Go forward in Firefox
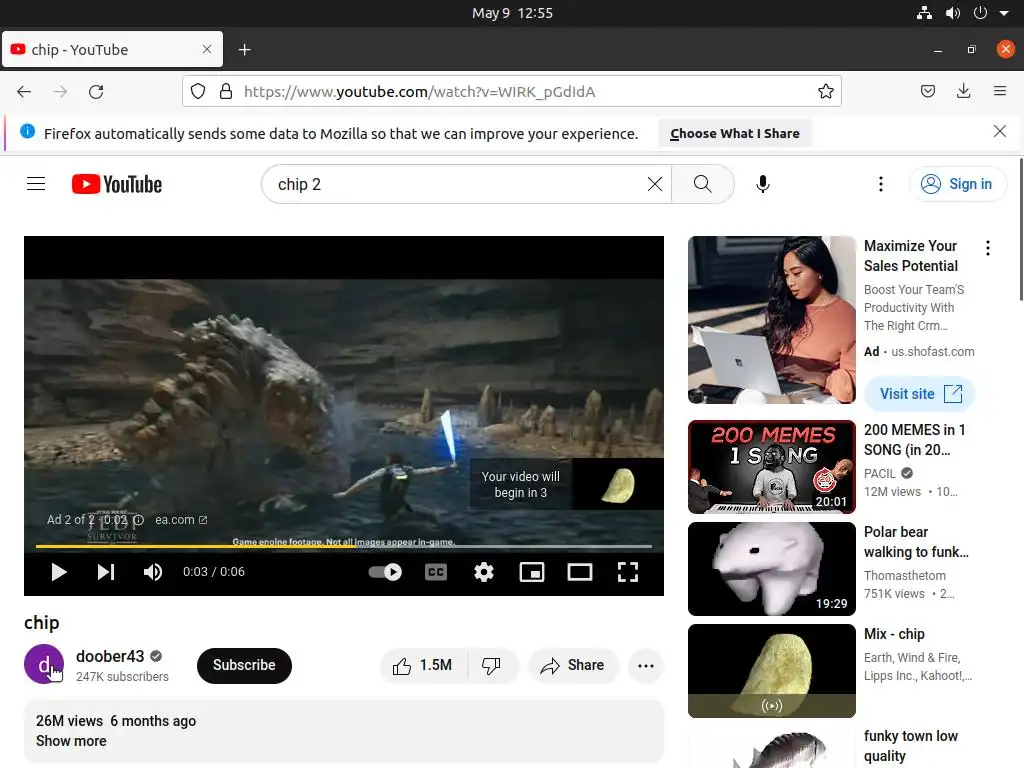Screen dimensions: 1024x768 [60, 91]
